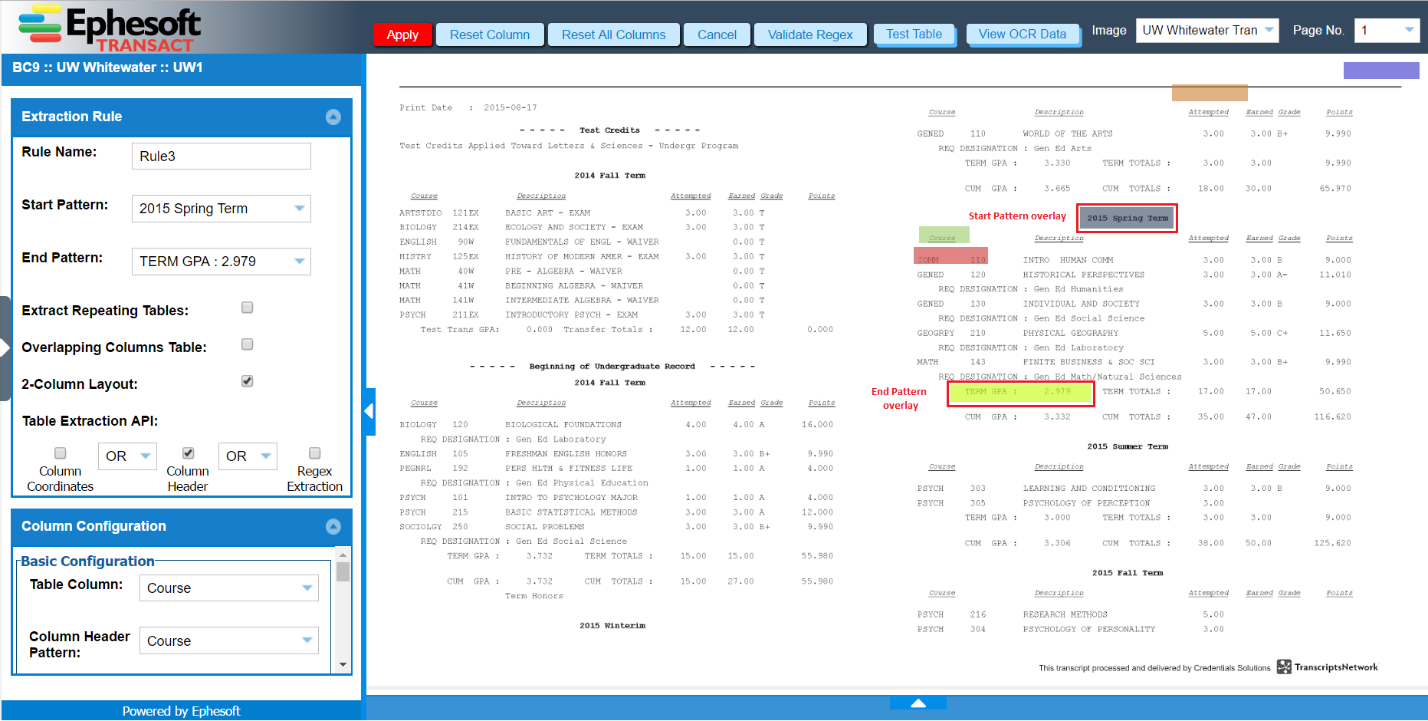Toggle the Column Header checkbox
The width and height of the screenshot is (1428, 721).
tap(188, 453)
